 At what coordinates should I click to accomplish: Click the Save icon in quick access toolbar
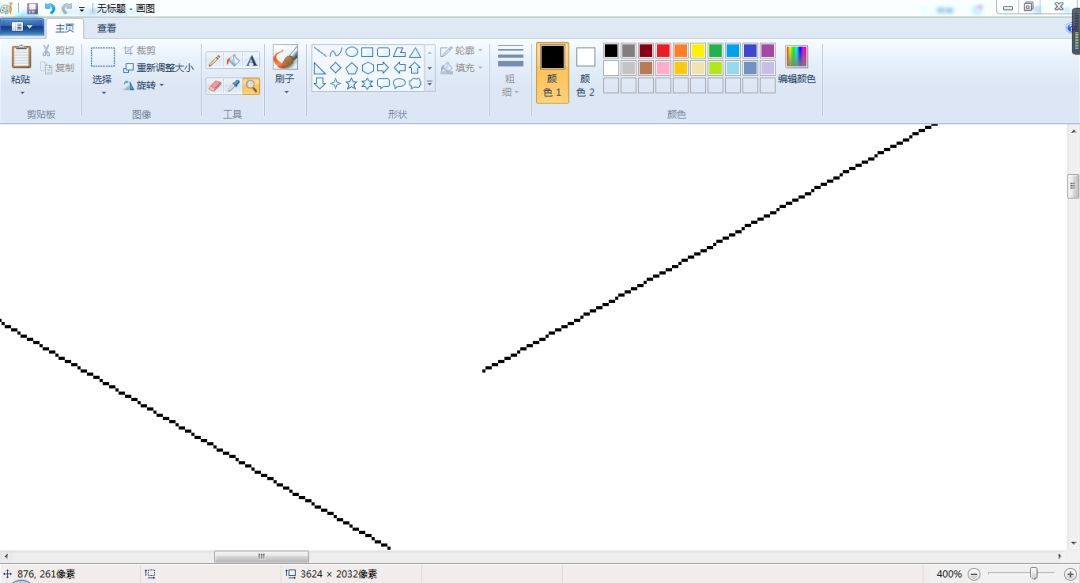32,8
